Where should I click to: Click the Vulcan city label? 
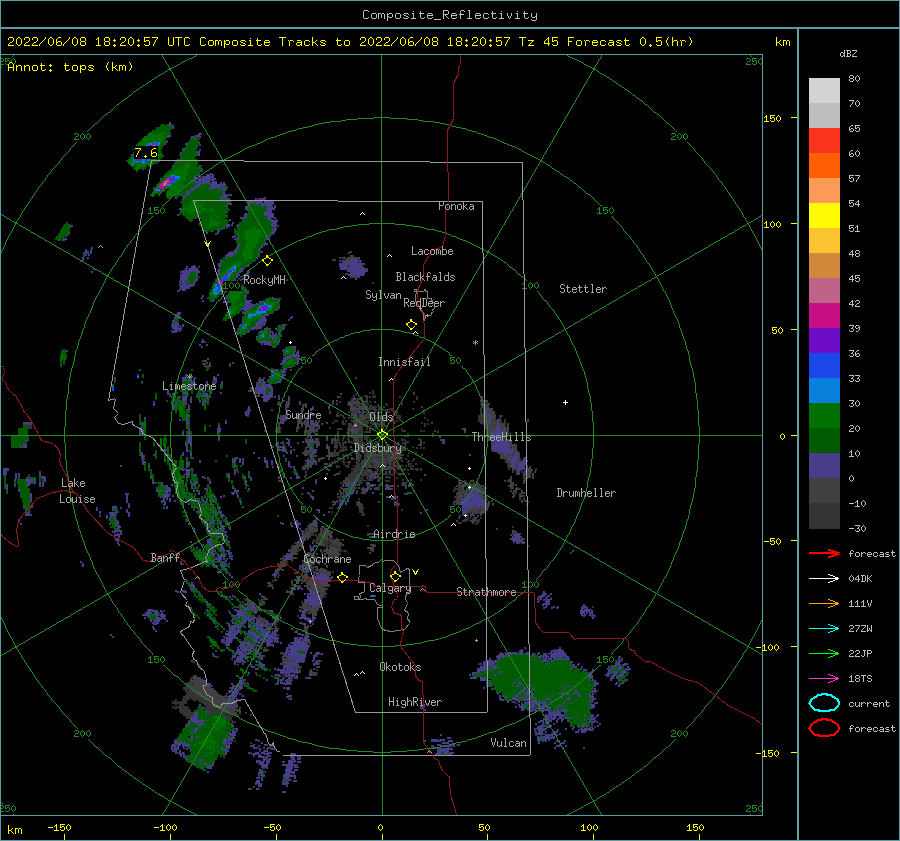pyautogui.click(x=509, y=743)
